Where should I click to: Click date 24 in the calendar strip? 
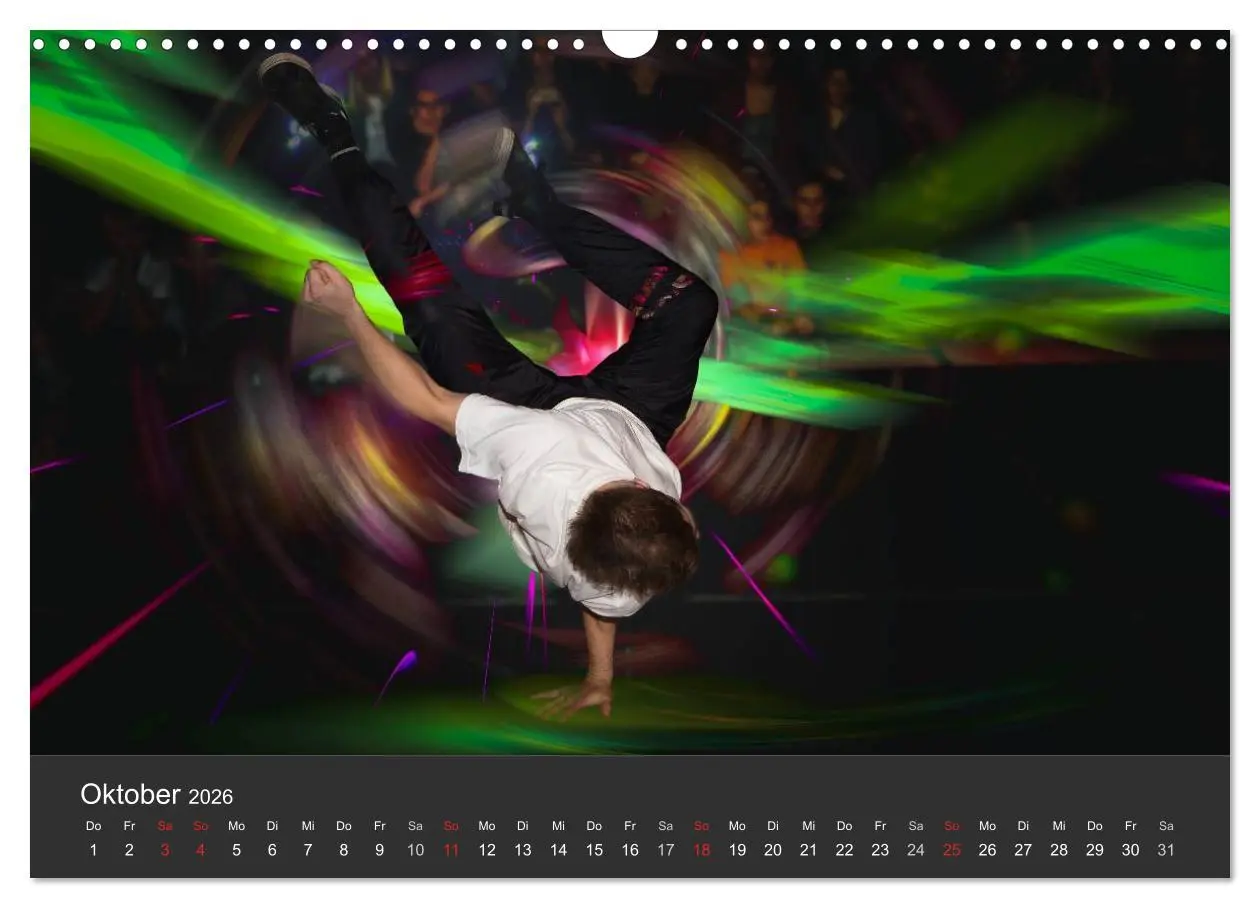(x=916, y=850)
